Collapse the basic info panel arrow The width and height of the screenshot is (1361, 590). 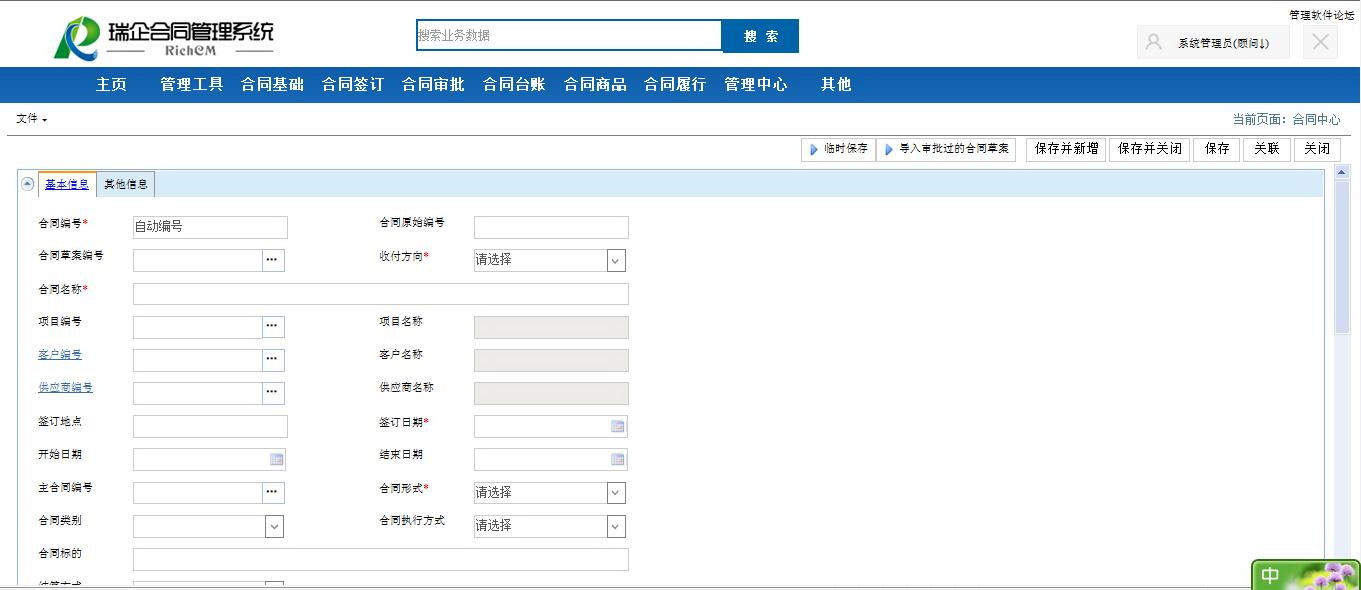[28, 184]
